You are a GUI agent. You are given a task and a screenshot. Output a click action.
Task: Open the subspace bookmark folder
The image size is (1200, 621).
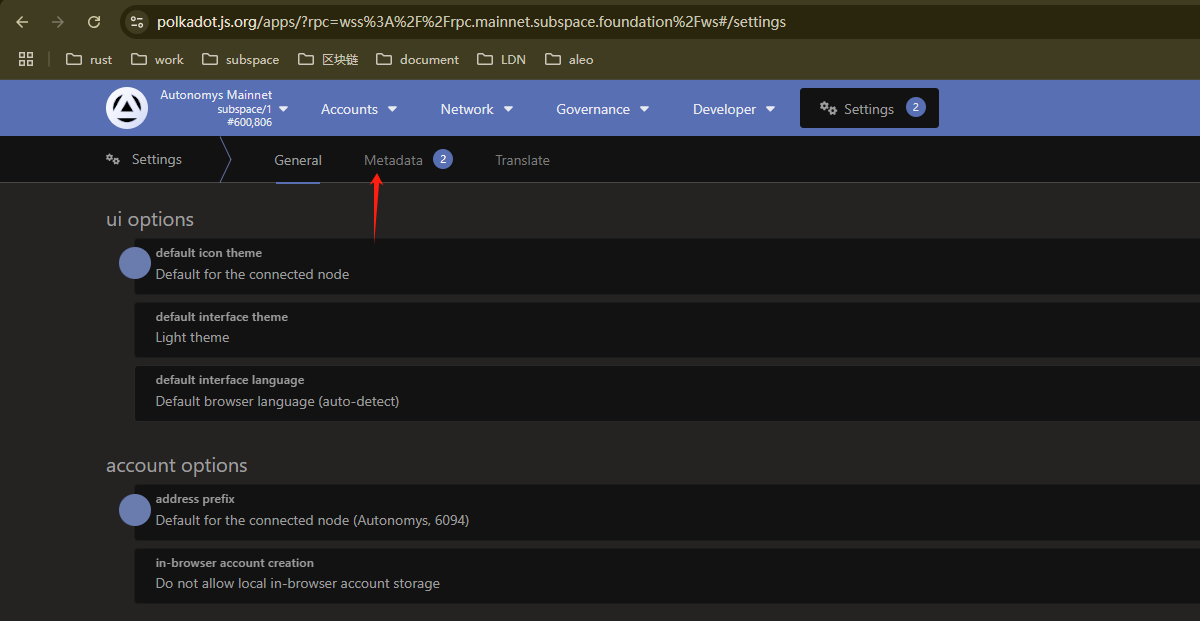tap(241, 59)
